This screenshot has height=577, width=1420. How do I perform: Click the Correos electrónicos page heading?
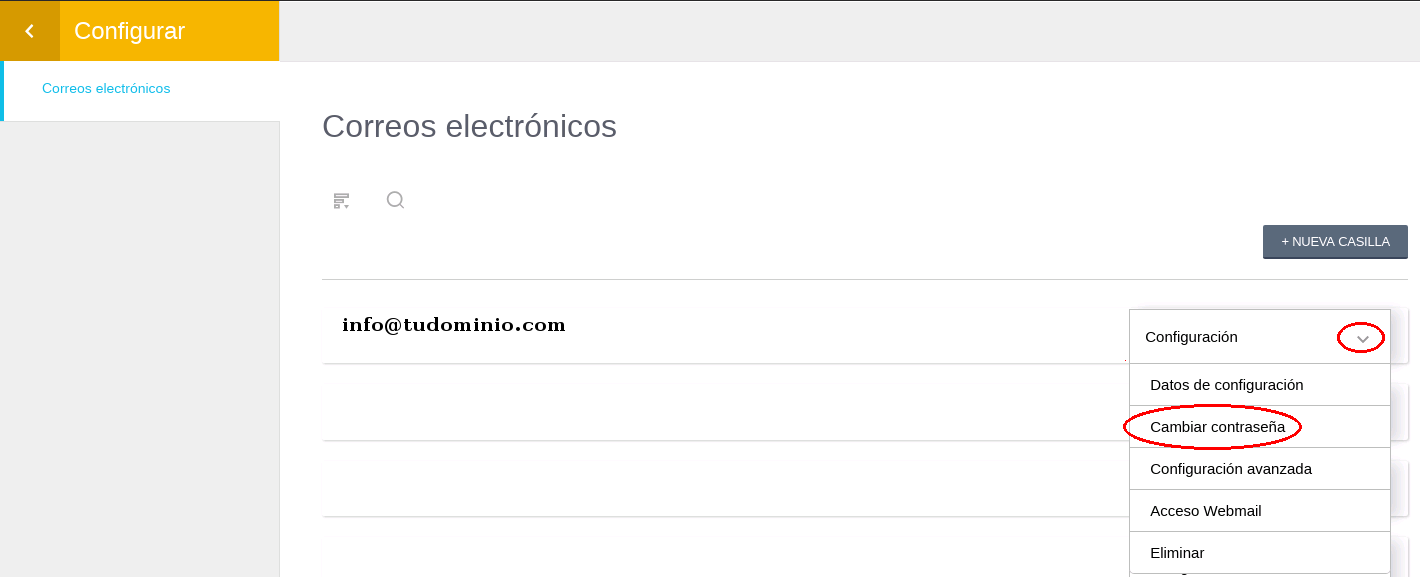click(469, 126)
